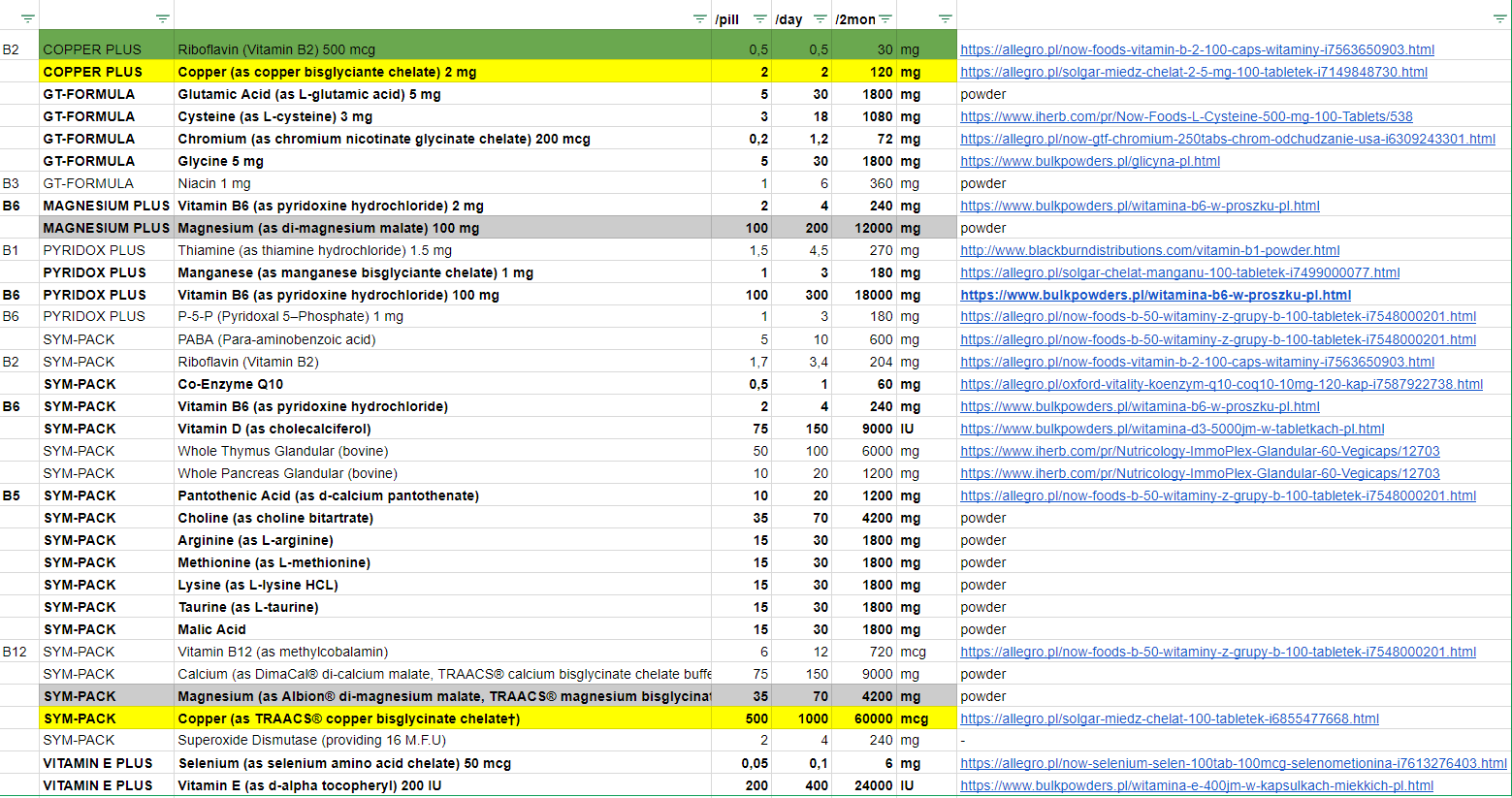Select the B5 label cell

tap(19, 495)
